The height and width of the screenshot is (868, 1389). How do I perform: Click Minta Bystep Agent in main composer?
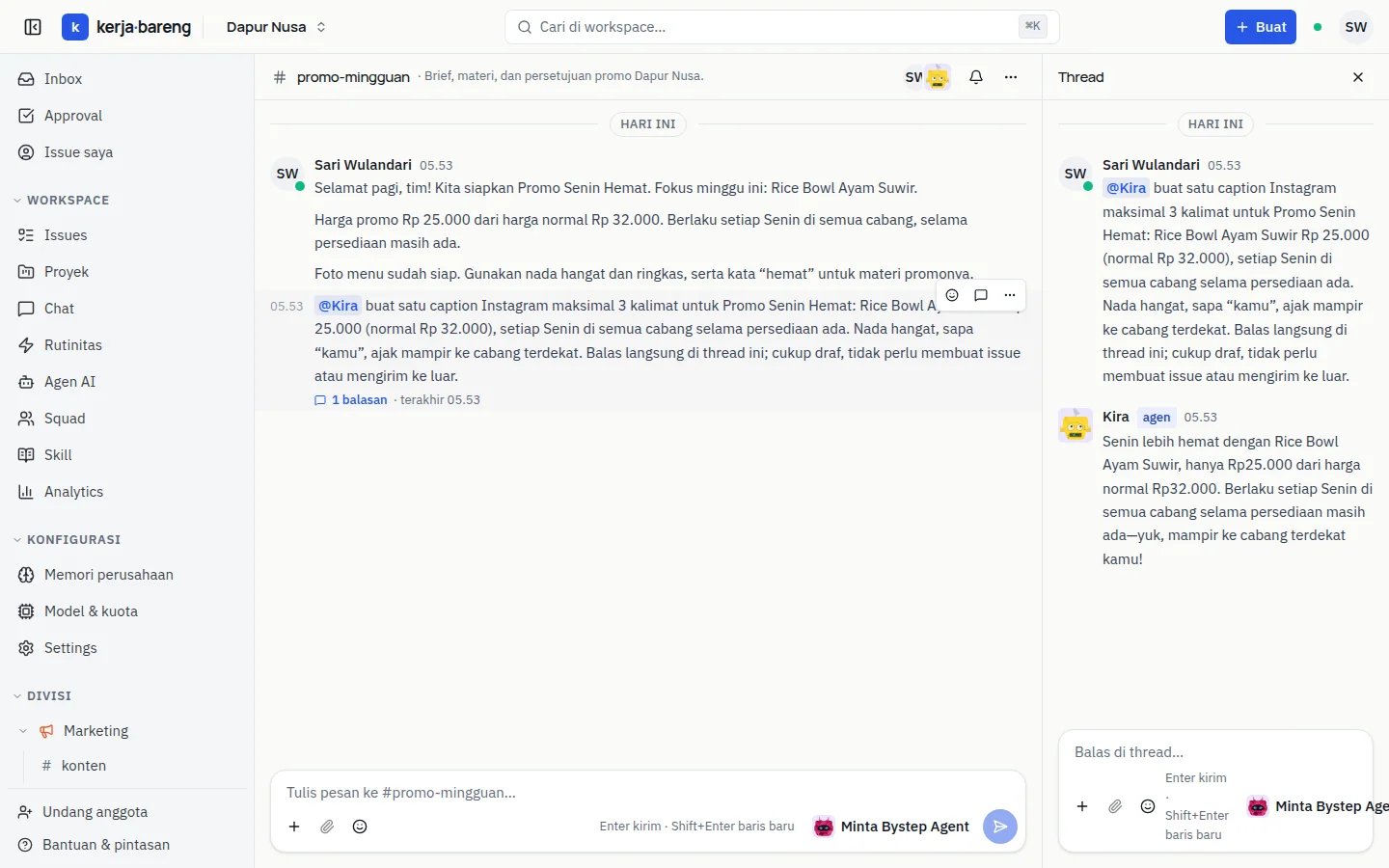[x=892, y=827]
